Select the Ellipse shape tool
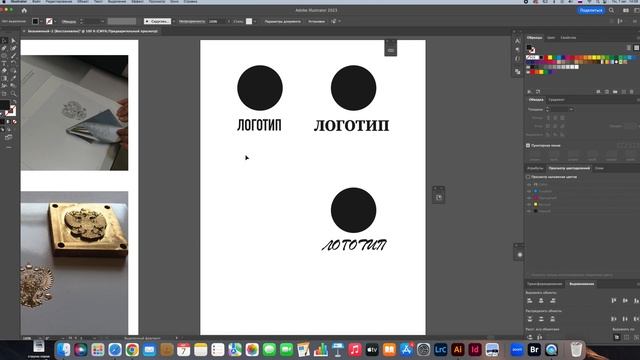 (4, 56)
